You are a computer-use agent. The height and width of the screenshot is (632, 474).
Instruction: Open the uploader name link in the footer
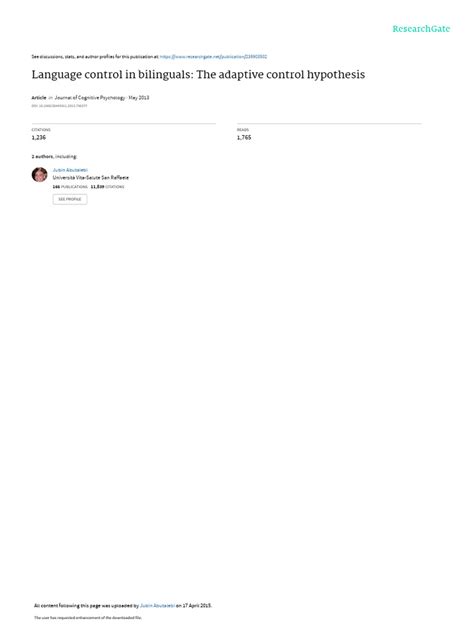click(x=157, y=605)
